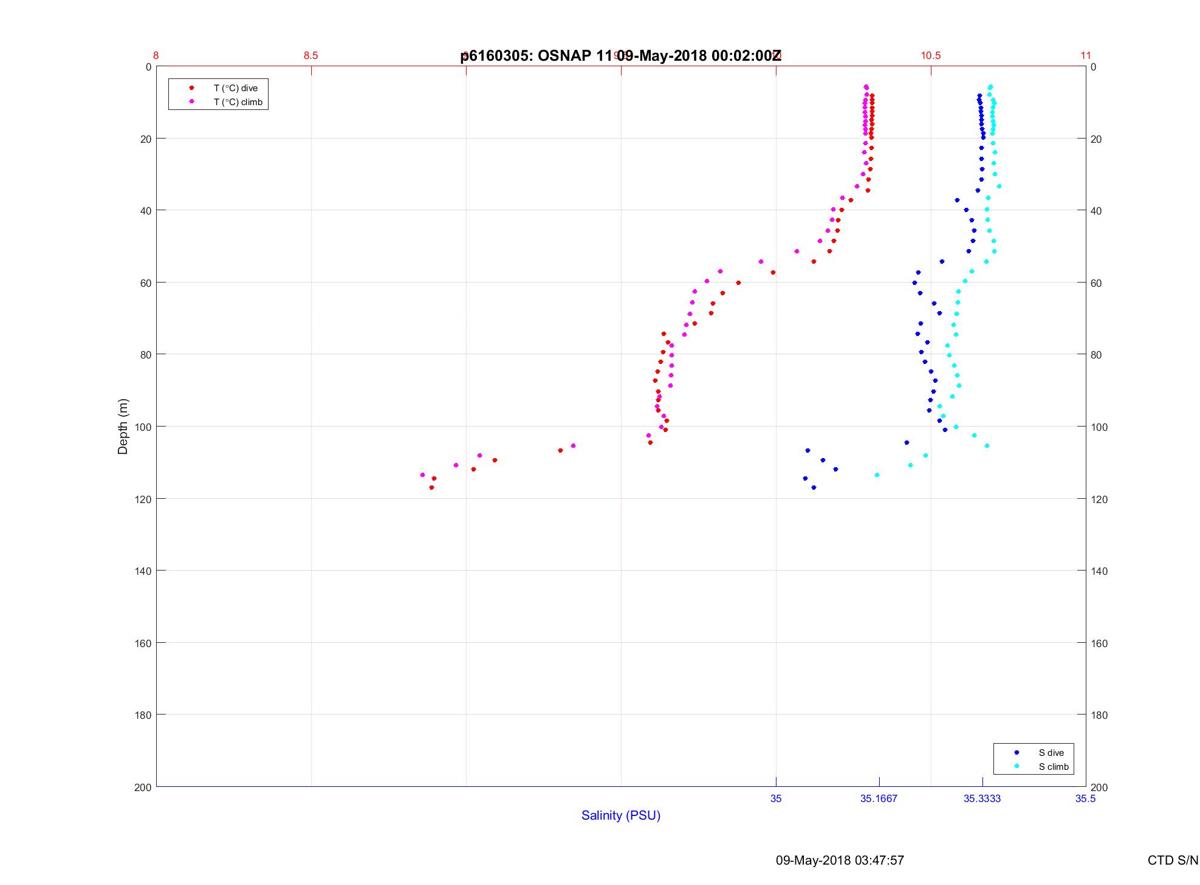This screenshot has height=885, width=1200.
Task: Click left depth axis tick "40"
Action: (x=145, y=211)
